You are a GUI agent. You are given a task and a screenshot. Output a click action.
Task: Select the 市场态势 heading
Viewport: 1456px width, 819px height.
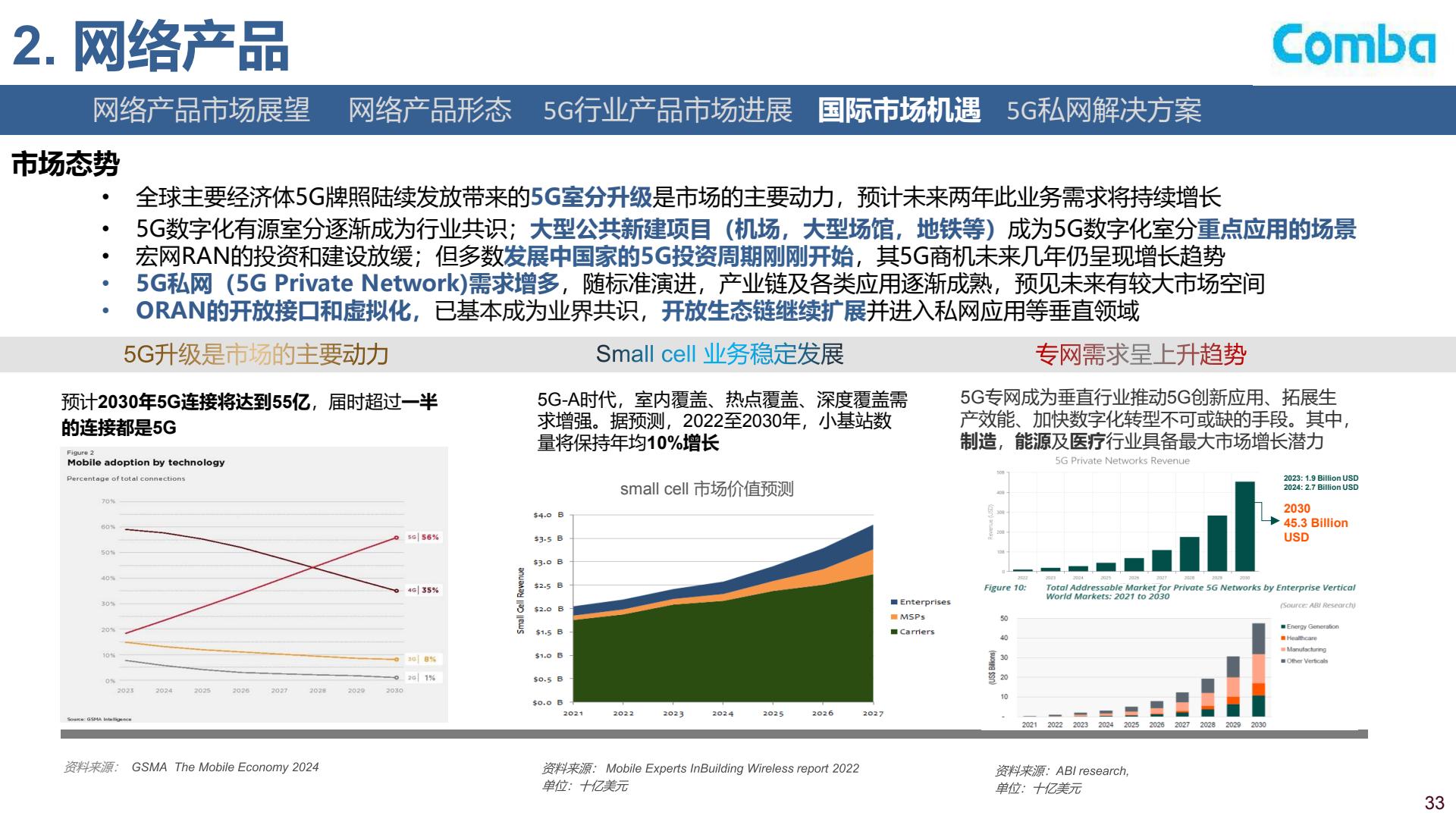click(66, 164)
